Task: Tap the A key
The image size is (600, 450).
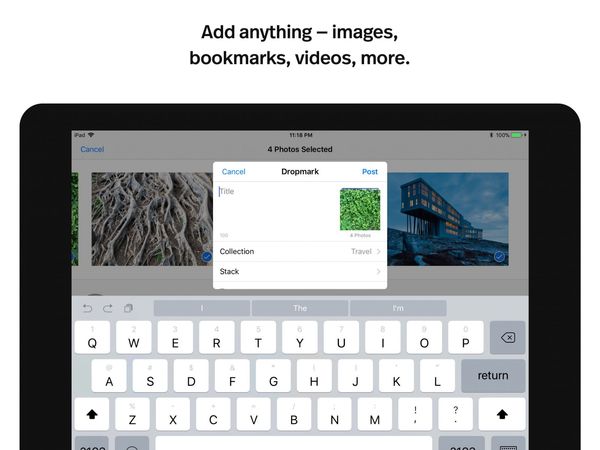Action: 109,376
